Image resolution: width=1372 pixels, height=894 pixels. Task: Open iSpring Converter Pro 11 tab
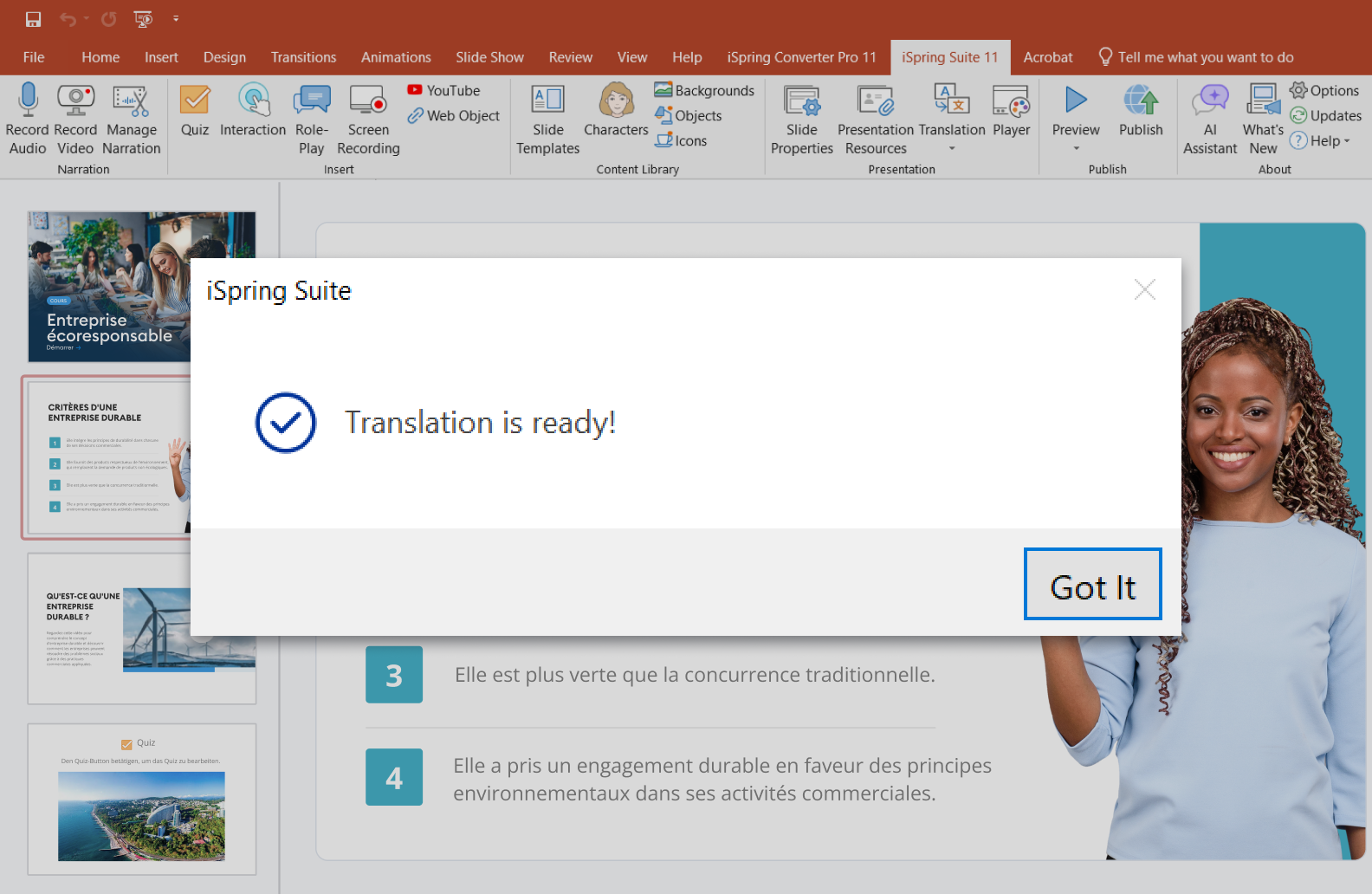pos(801,57)
